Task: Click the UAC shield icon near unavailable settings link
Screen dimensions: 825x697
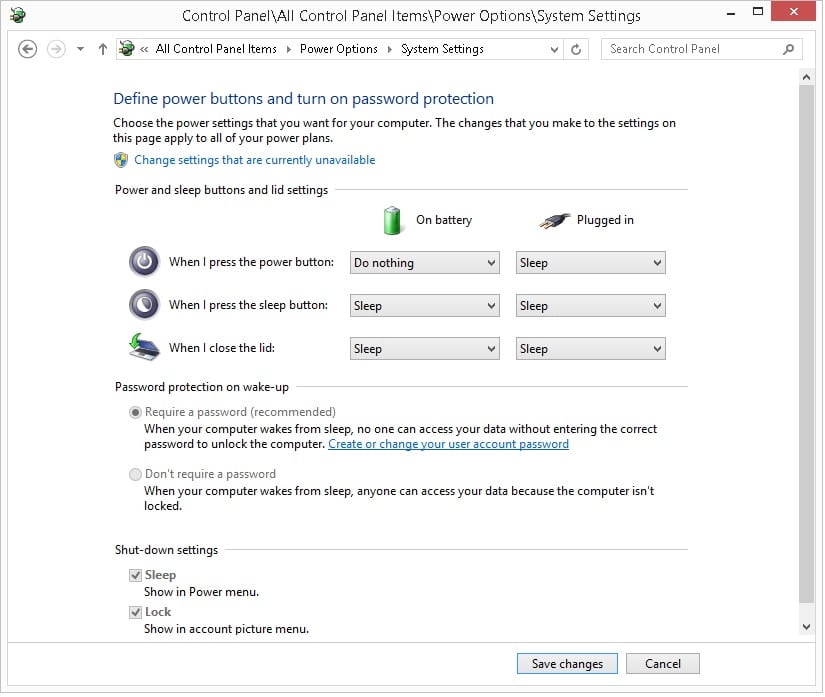Action: (x=120, y=160)
